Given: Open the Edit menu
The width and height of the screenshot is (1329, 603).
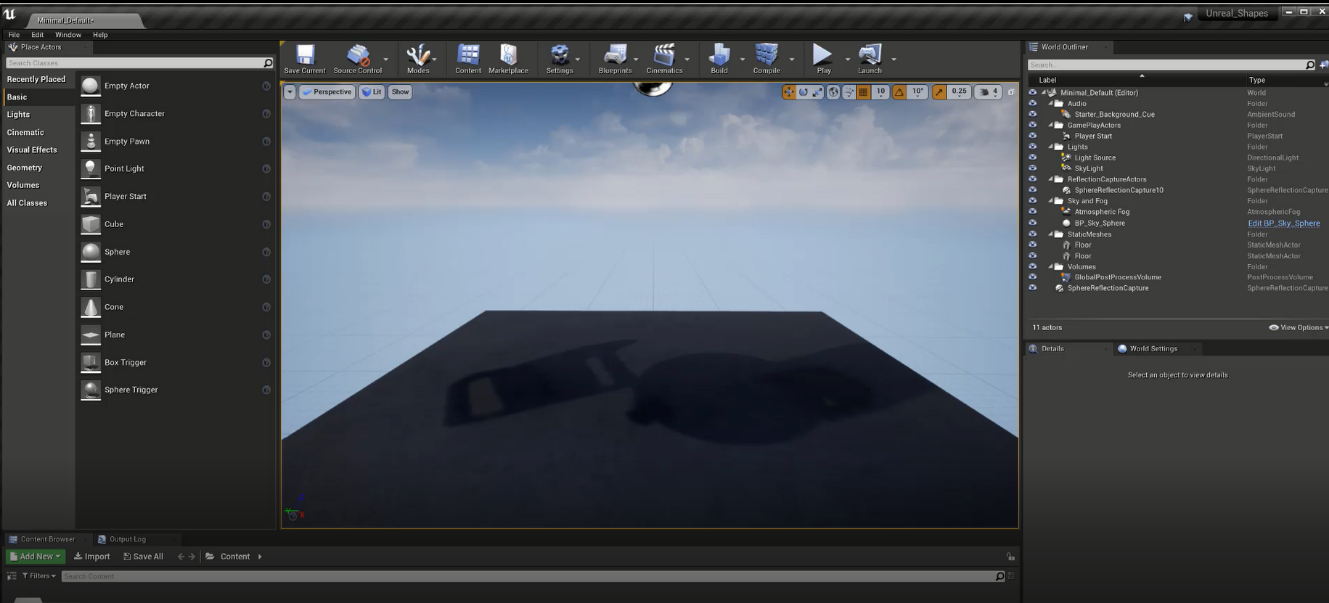Looking at the screenshot, I should [37, 35].
